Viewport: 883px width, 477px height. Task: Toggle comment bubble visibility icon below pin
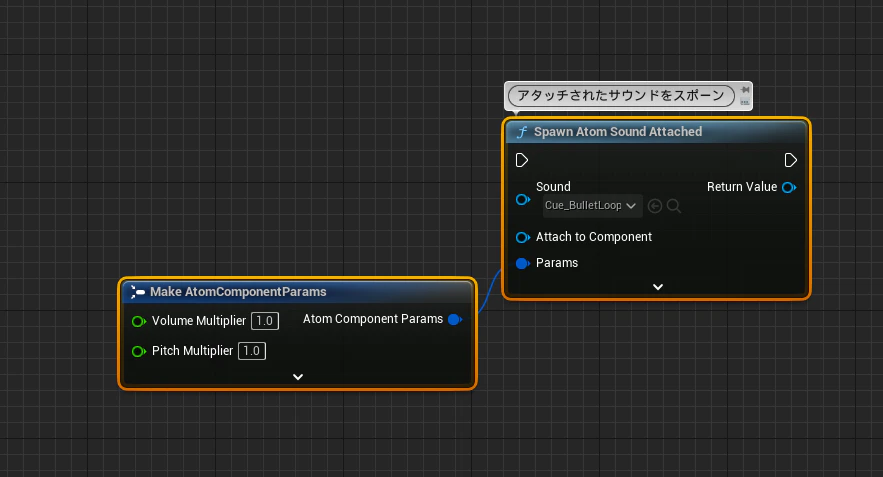tap(745, 102)
